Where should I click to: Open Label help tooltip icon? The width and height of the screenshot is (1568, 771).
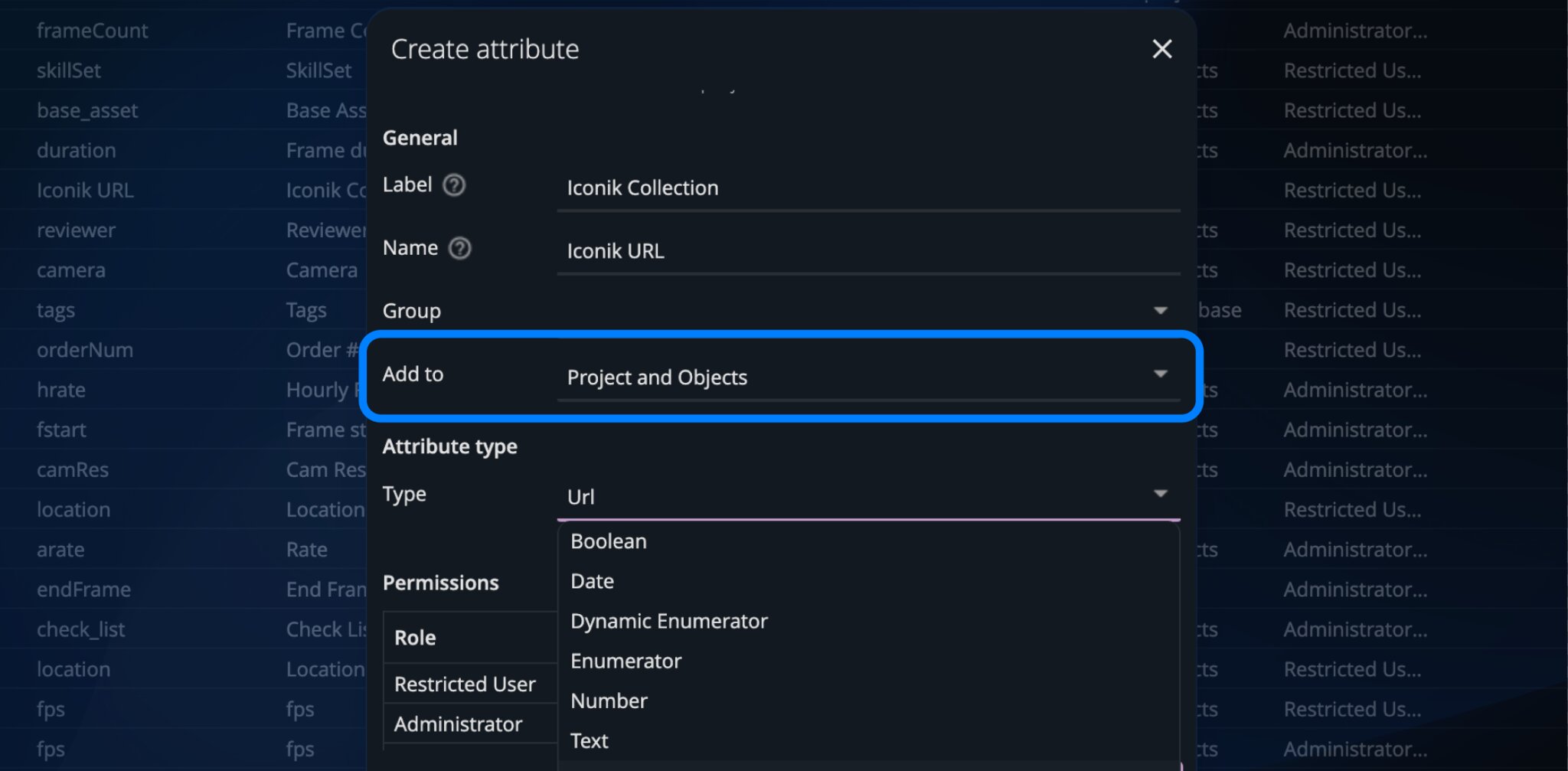tap(454, 185)
